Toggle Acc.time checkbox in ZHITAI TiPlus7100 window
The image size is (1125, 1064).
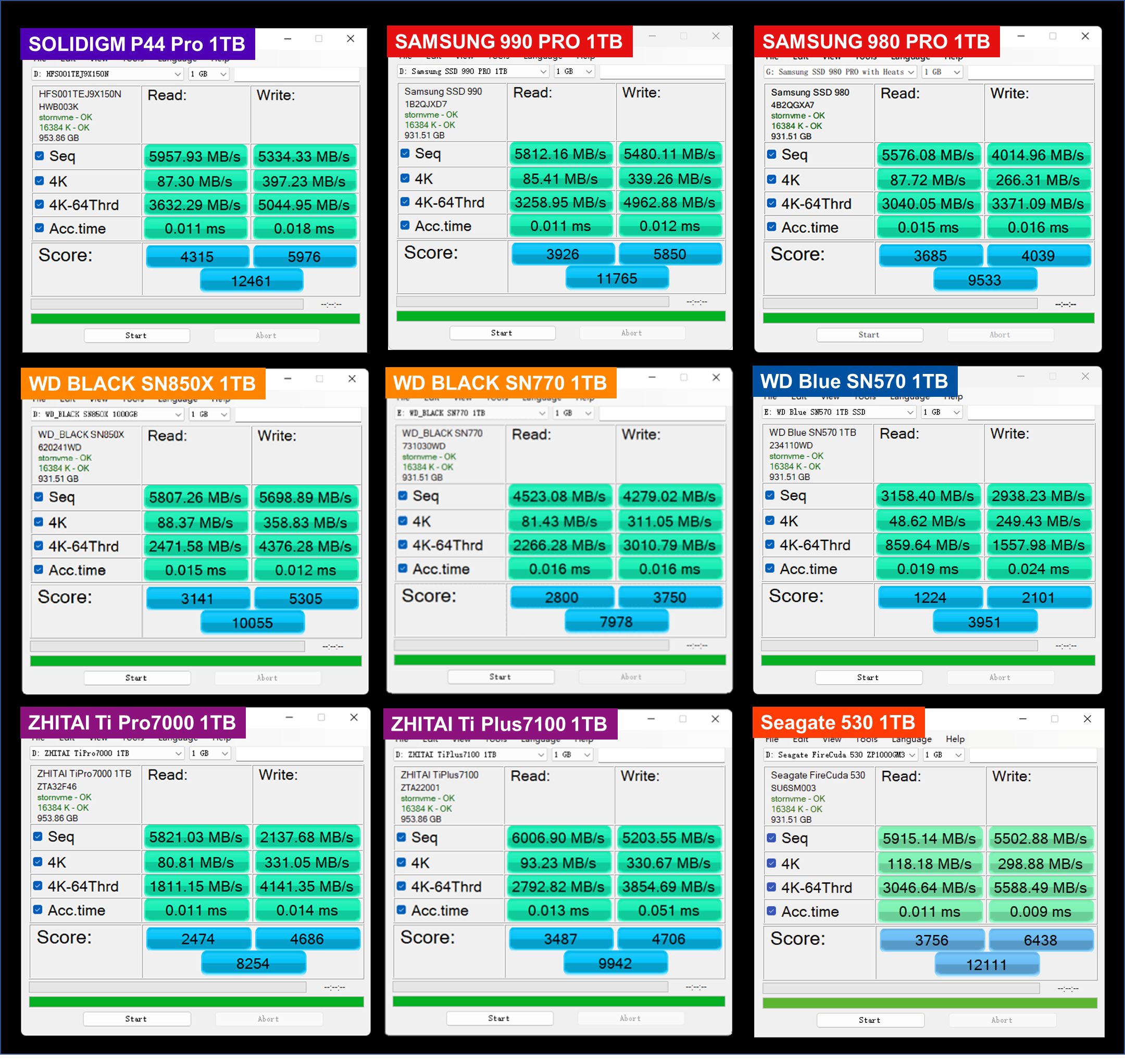pos(401,910)
